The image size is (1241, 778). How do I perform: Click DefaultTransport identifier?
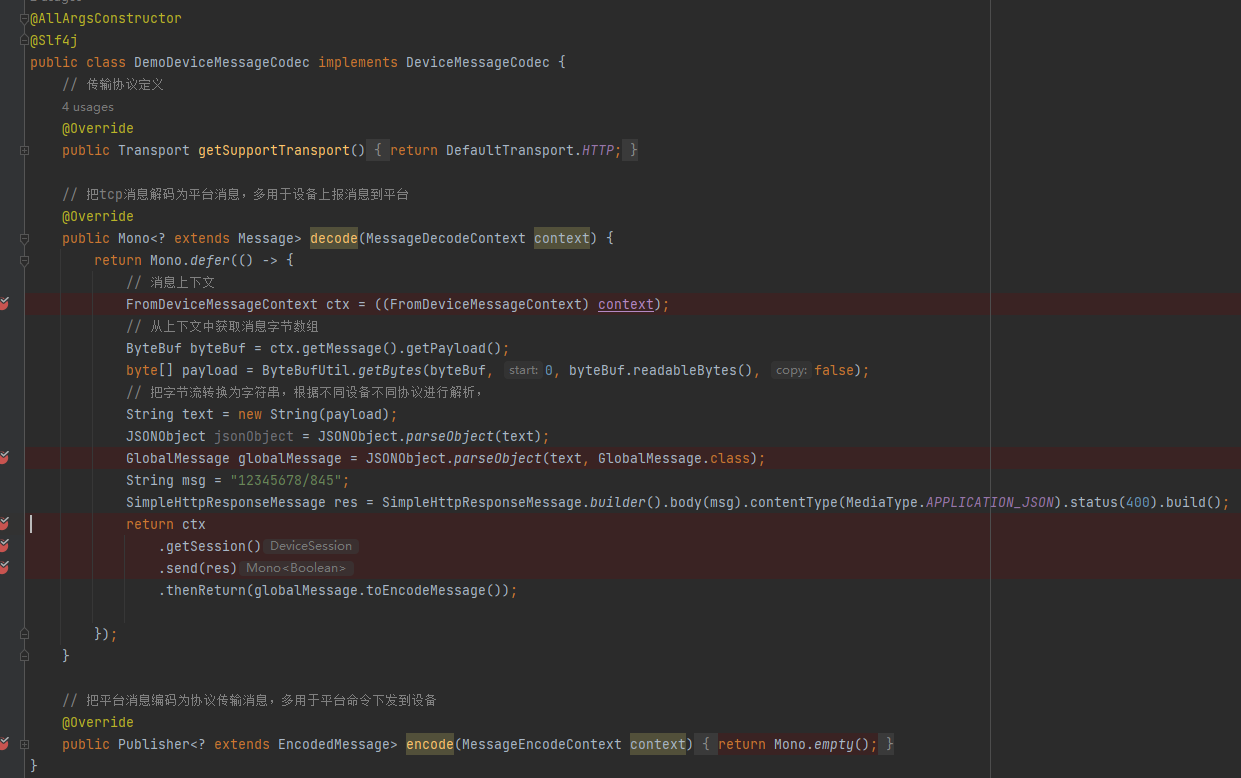pos(510,150)
